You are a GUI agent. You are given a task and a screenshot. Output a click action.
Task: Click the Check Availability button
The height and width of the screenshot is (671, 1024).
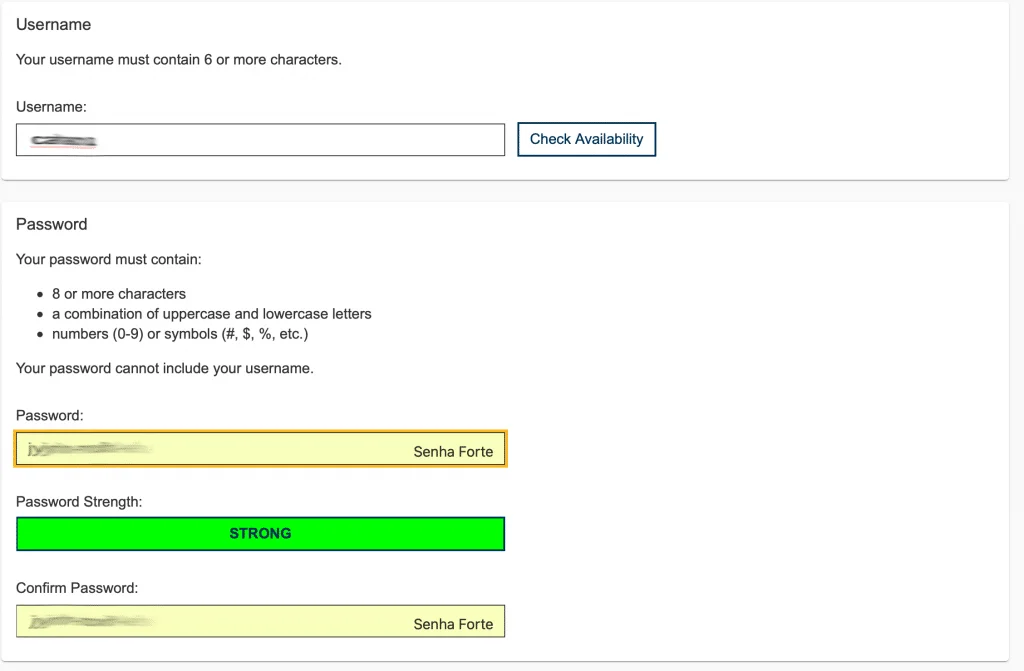coord(586,139)
